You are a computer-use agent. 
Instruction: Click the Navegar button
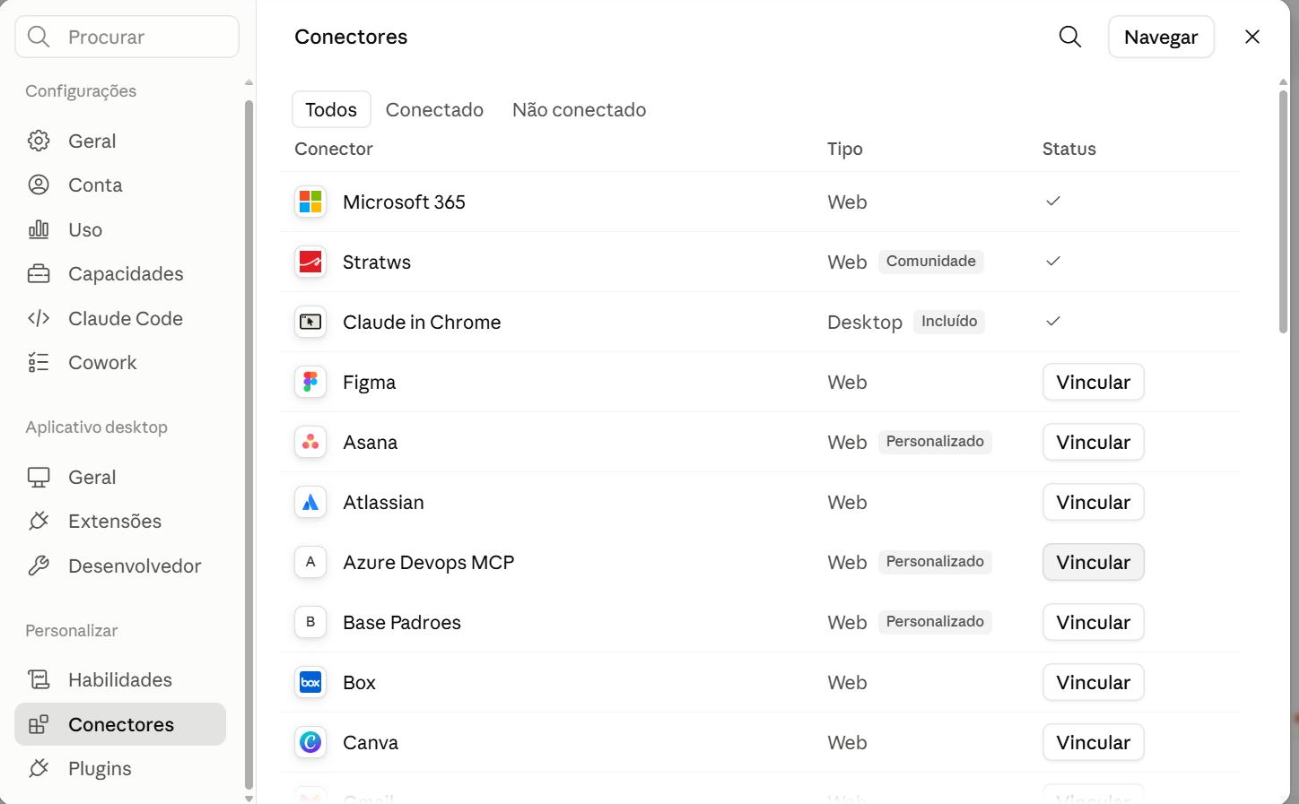[x=1161, y=37]
